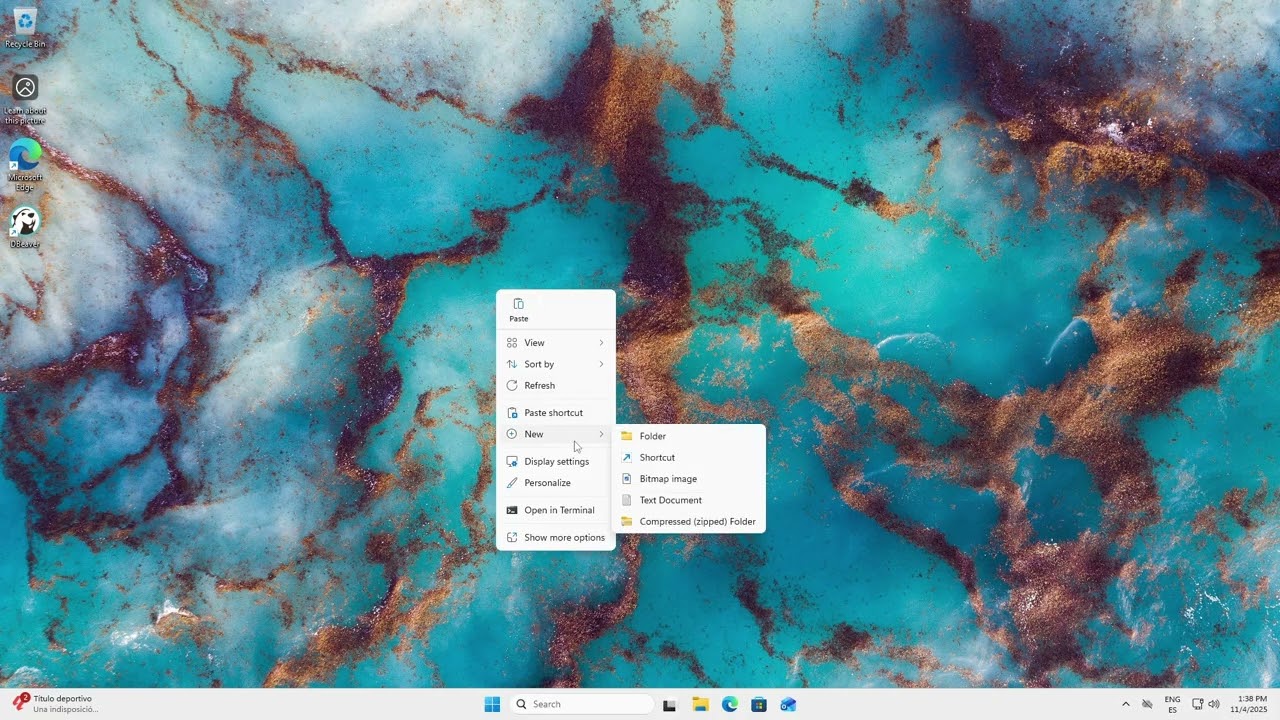
Task: Select the 'Learn about this picture' desktop icon
Action: pos(25,100)
